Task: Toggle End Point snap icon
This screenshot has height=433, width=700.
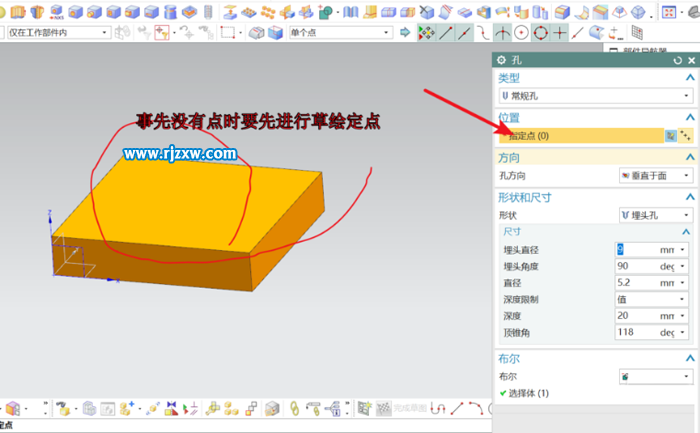Action: tap(446, 33)
